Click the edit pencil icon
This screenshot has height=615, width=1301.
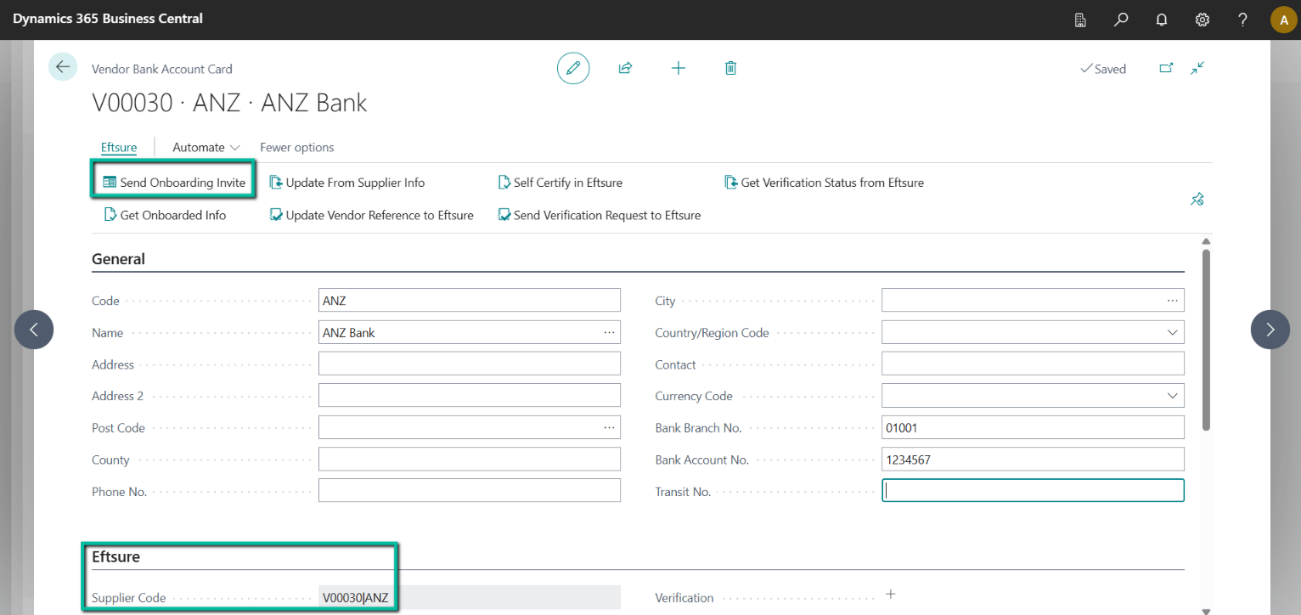pyautogui.click(x=573, y=68)
